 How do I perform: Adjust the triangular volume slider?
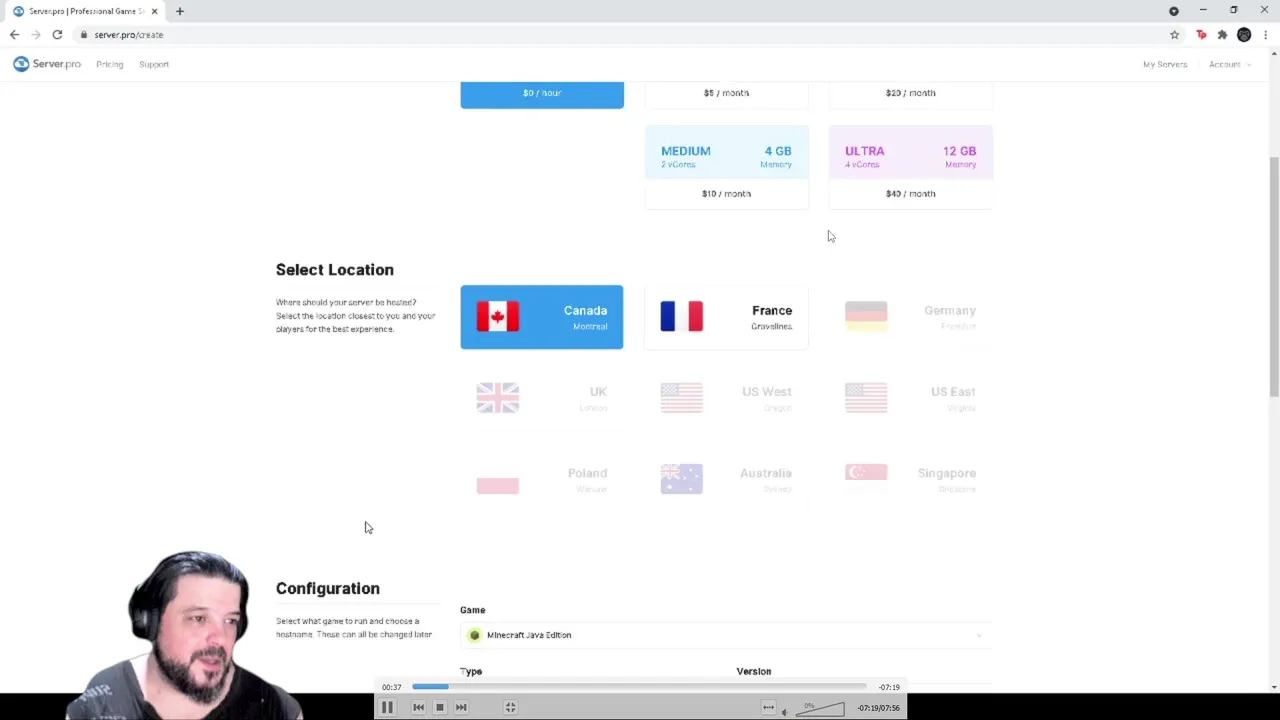tap(820, 709)
